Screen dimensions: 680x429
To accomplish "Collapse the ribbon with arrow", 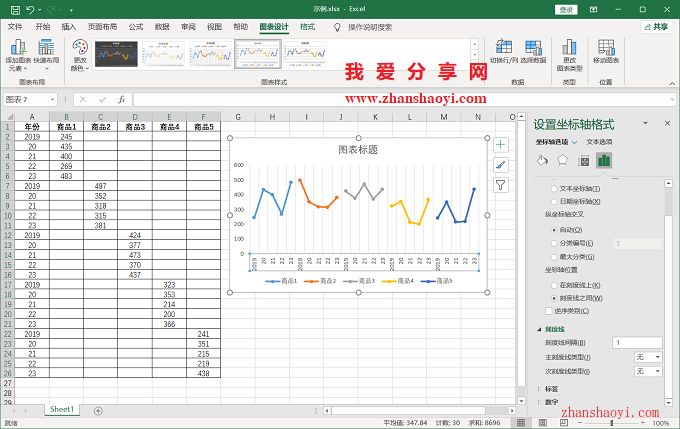I will 672,83.
